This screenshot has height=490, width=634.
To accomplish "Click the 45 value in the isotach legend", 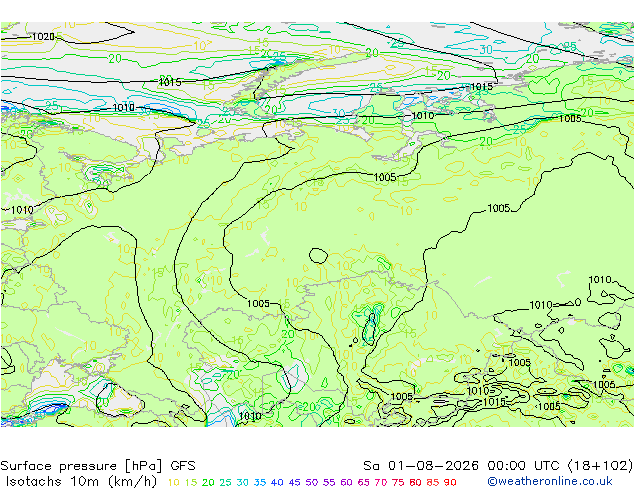I will [x=294, y=482].
